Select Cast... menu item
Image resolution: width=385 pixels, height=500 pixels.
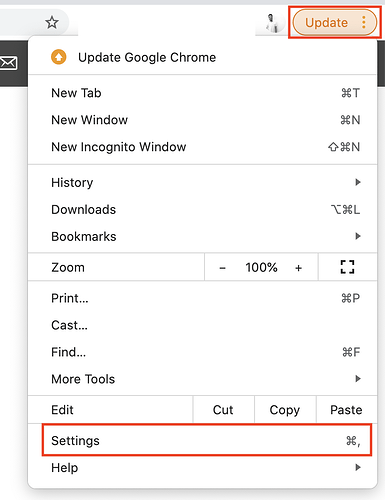coord(202,325)
